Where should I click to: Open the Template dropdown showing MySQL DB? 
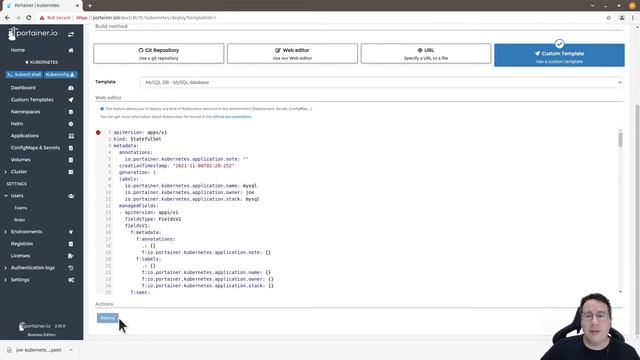click(x=382, y=82)
